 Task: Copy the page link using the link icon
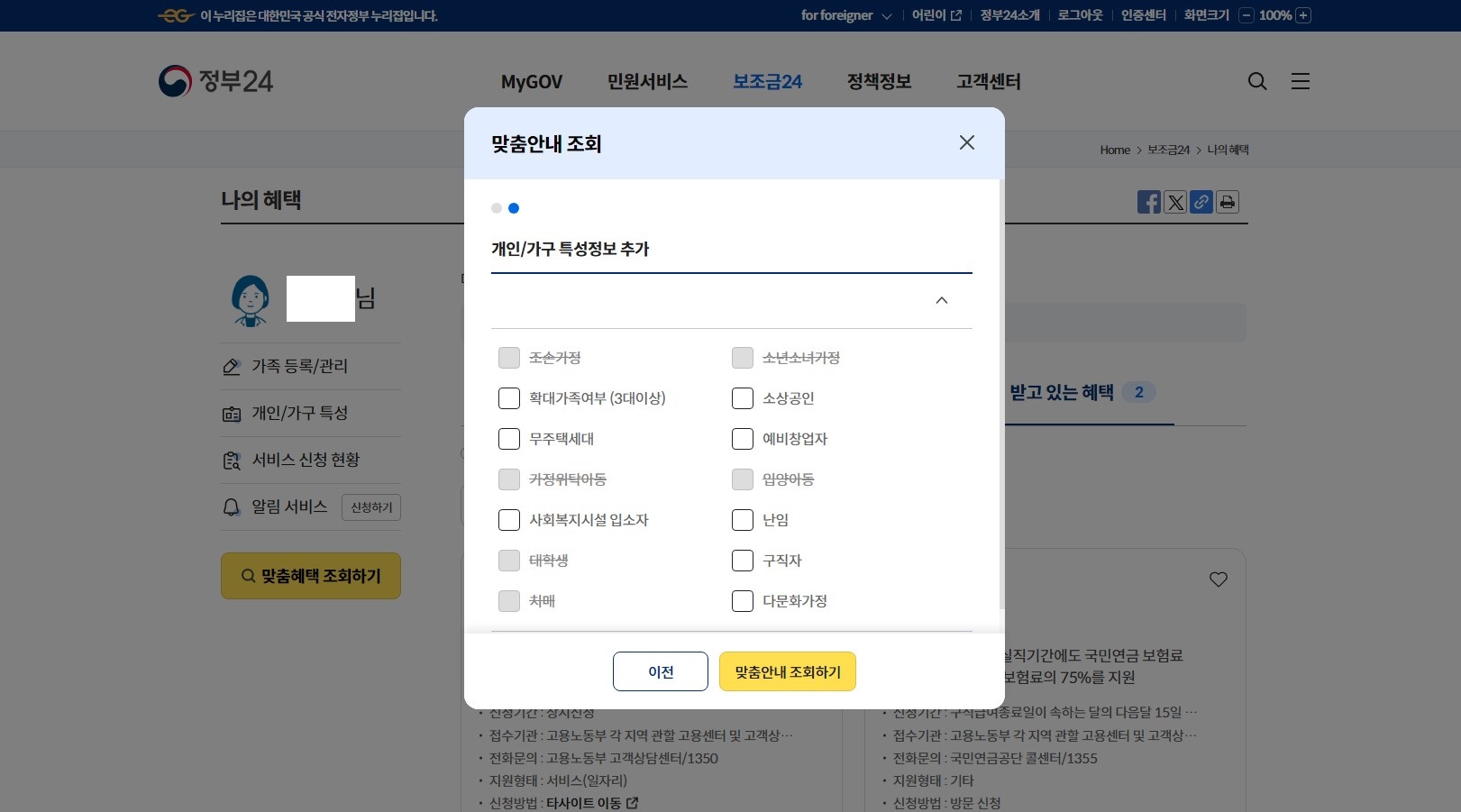(1201, 202)
